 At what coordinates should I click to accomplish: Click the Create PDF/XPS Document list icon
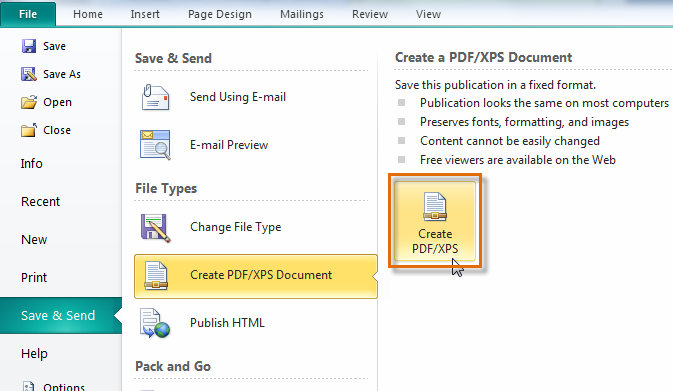[x=155, y=275]
